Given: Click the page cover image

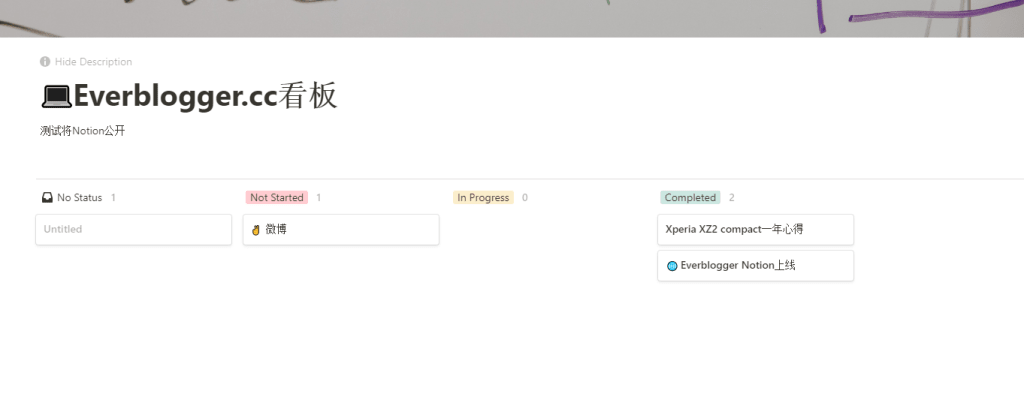Looking at the screenshot, I should pos(512,18).
